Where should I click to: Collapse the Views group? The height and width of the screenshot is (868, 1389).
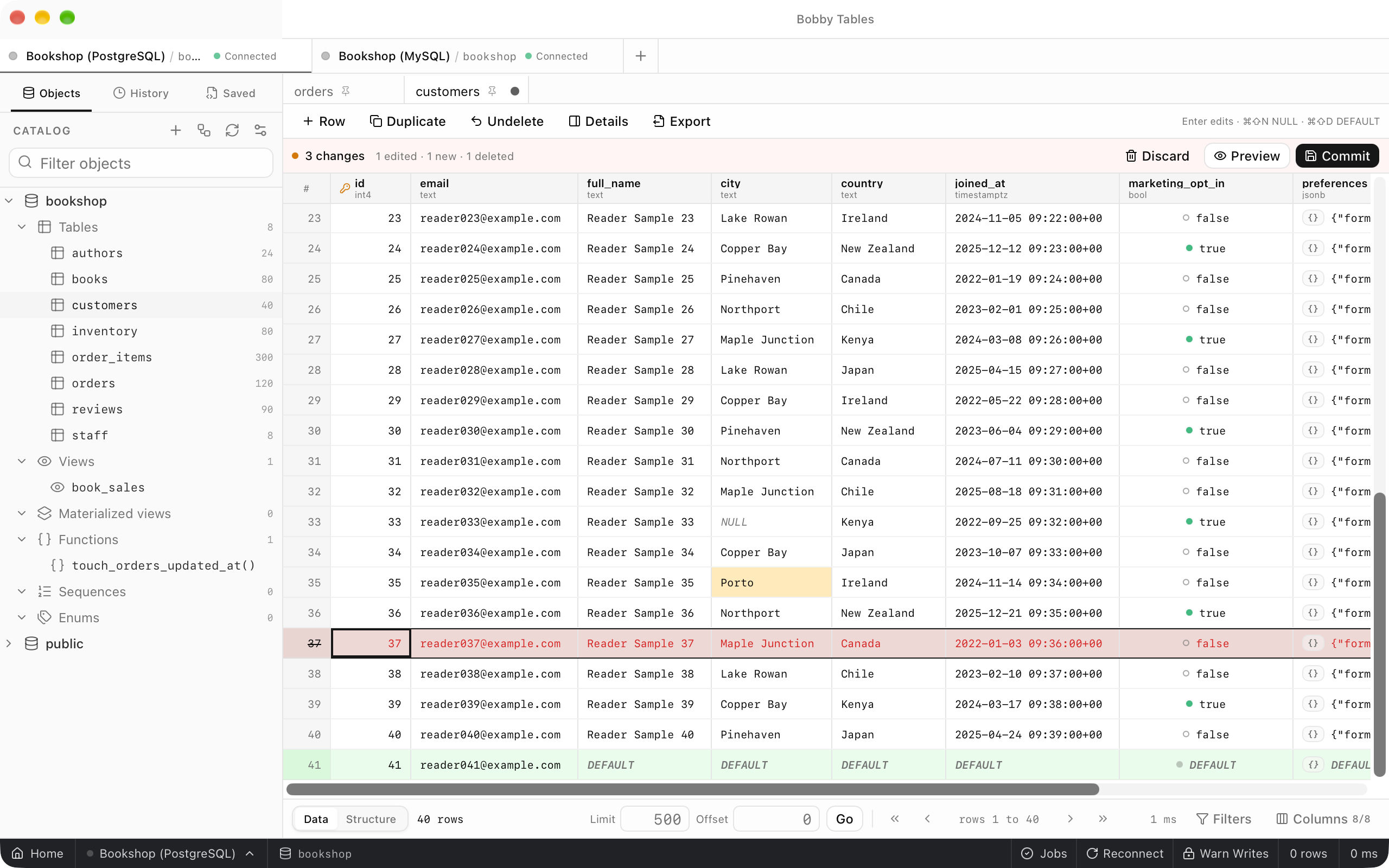pos(22,462)
